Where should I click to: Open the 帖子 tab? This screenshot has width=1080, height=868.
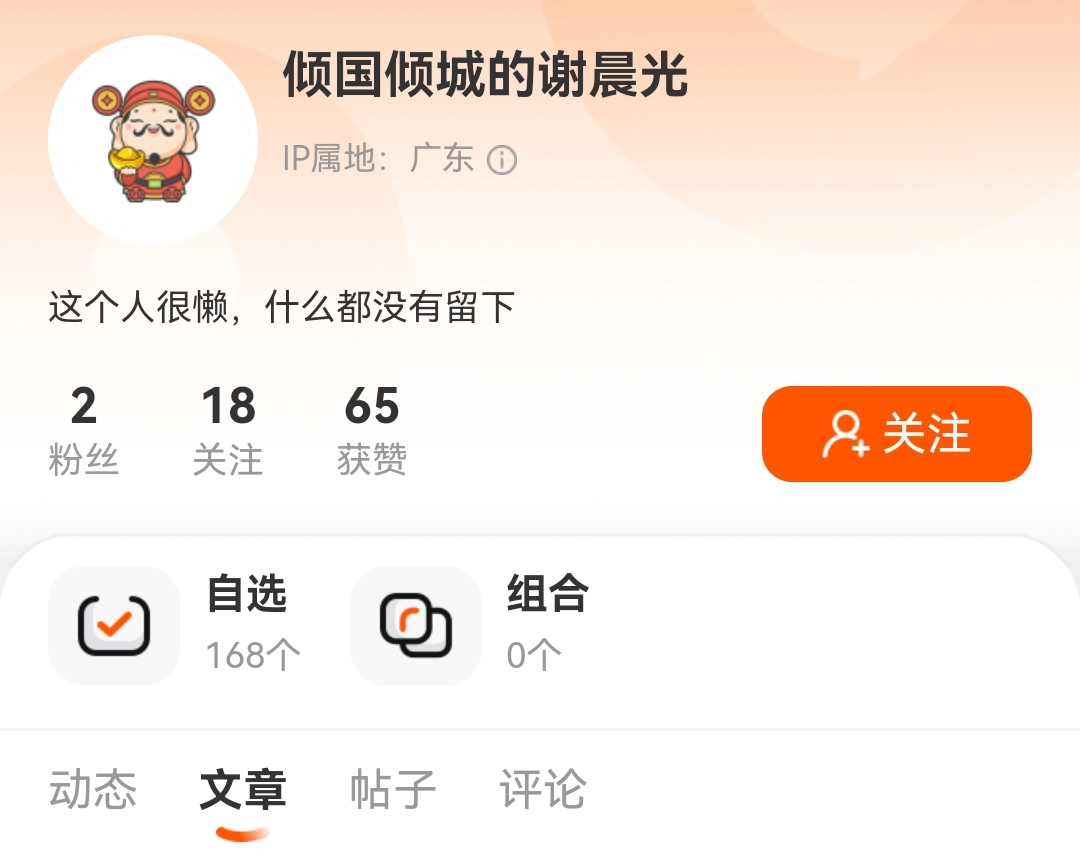(x=393, y=789)
